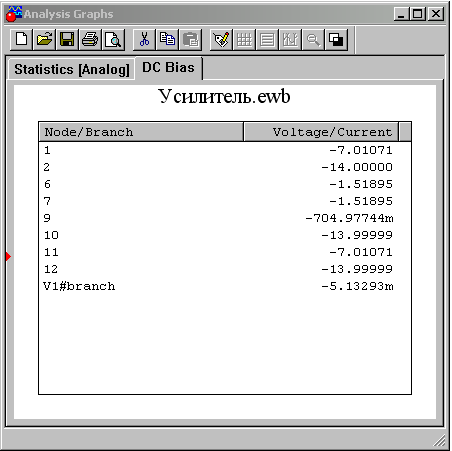Click the Analysis Graphs title bar app icon
The image size is (452, 451).
point(14,14)
